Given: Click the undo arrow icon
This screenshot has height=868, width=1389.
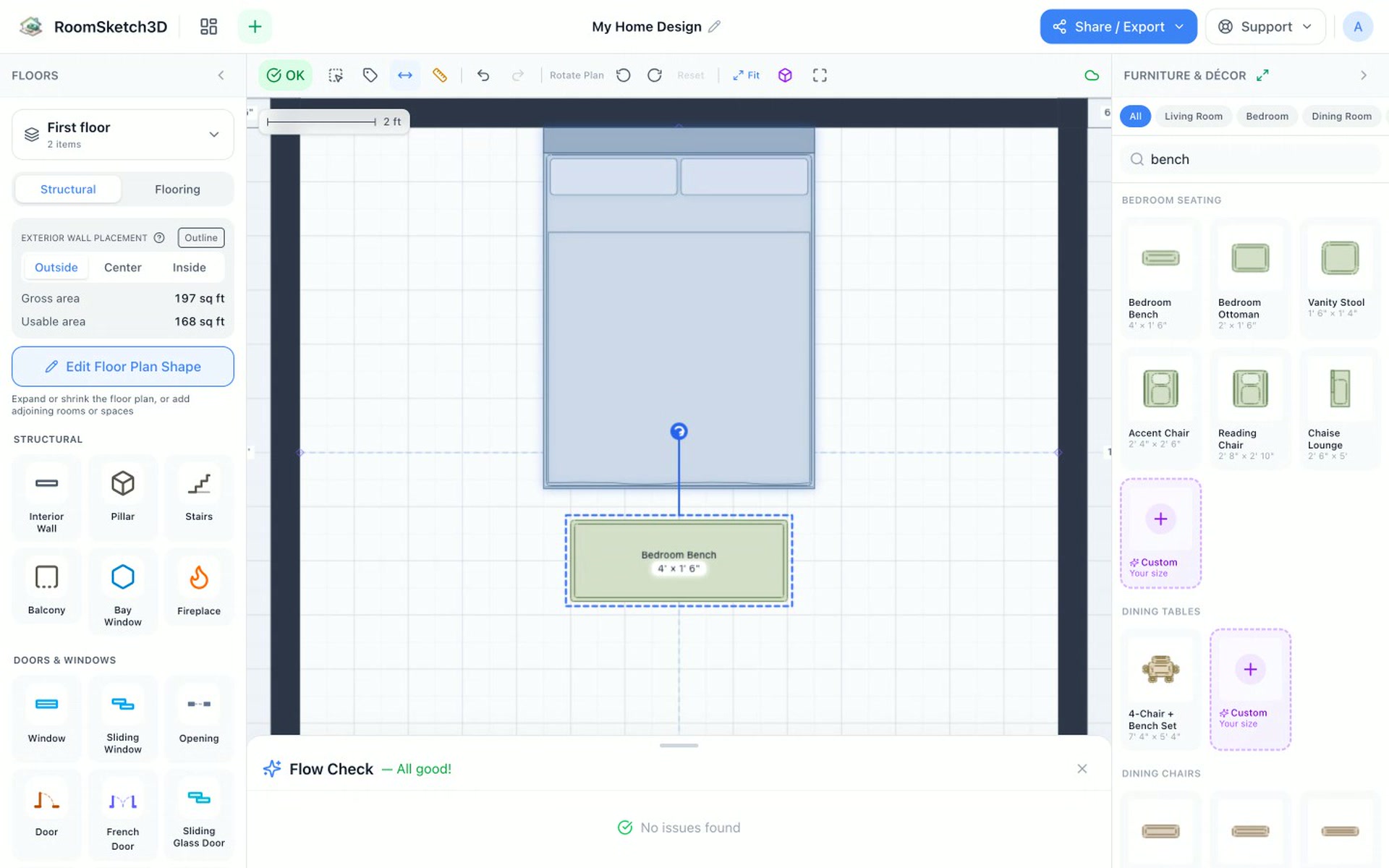Looking at the screenshot, I should click(483, 75).
